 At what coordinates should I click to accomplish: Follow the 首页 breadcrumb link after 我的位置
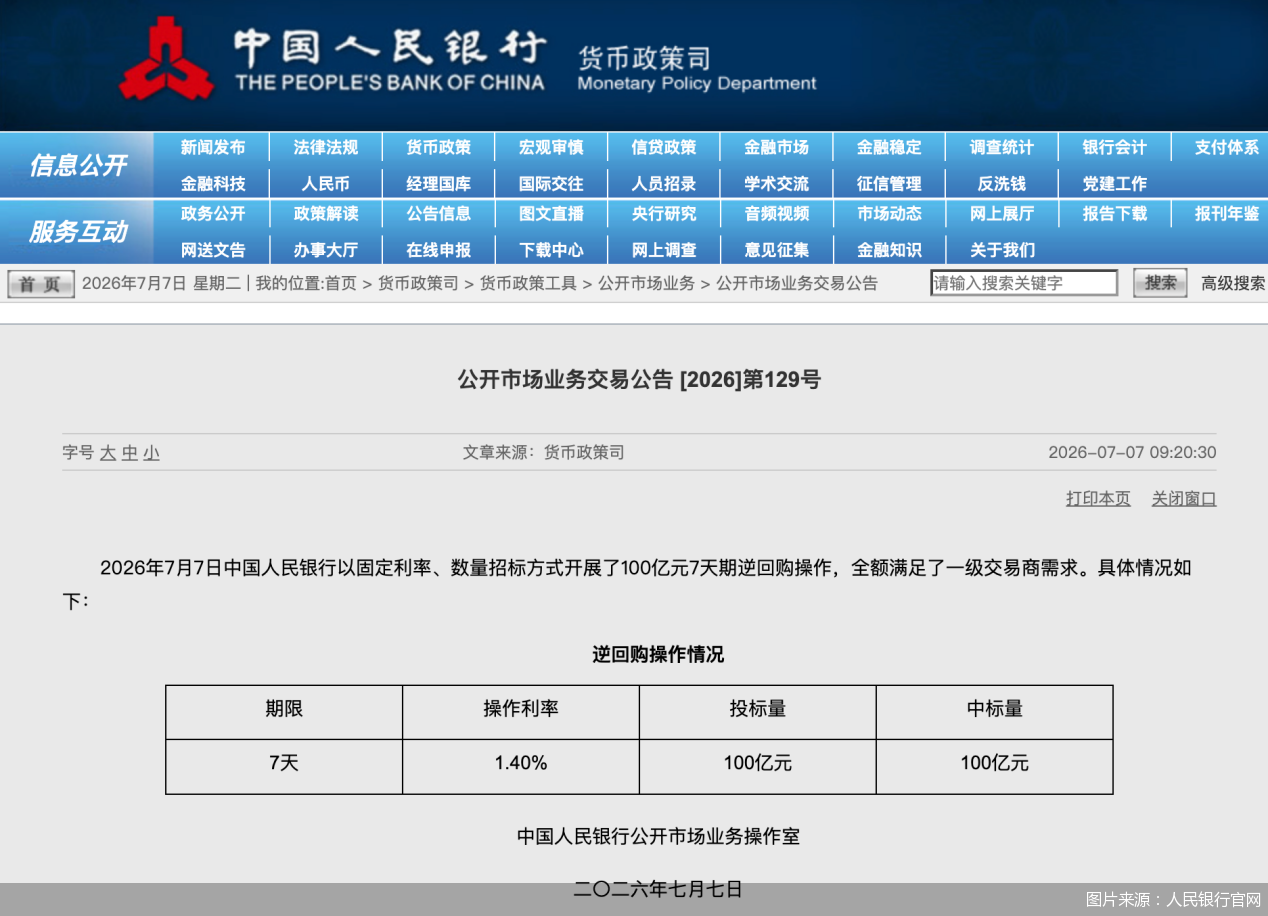[x=340, y=283]
